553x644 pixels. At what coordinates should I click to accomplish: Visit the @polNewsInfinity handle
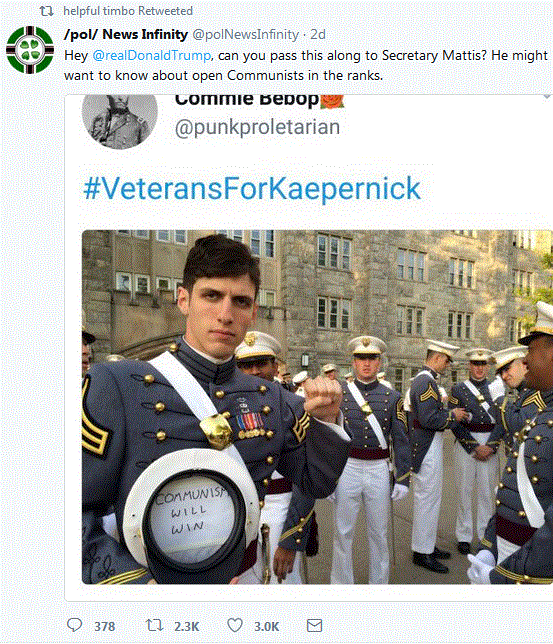(x=245, y=34)
